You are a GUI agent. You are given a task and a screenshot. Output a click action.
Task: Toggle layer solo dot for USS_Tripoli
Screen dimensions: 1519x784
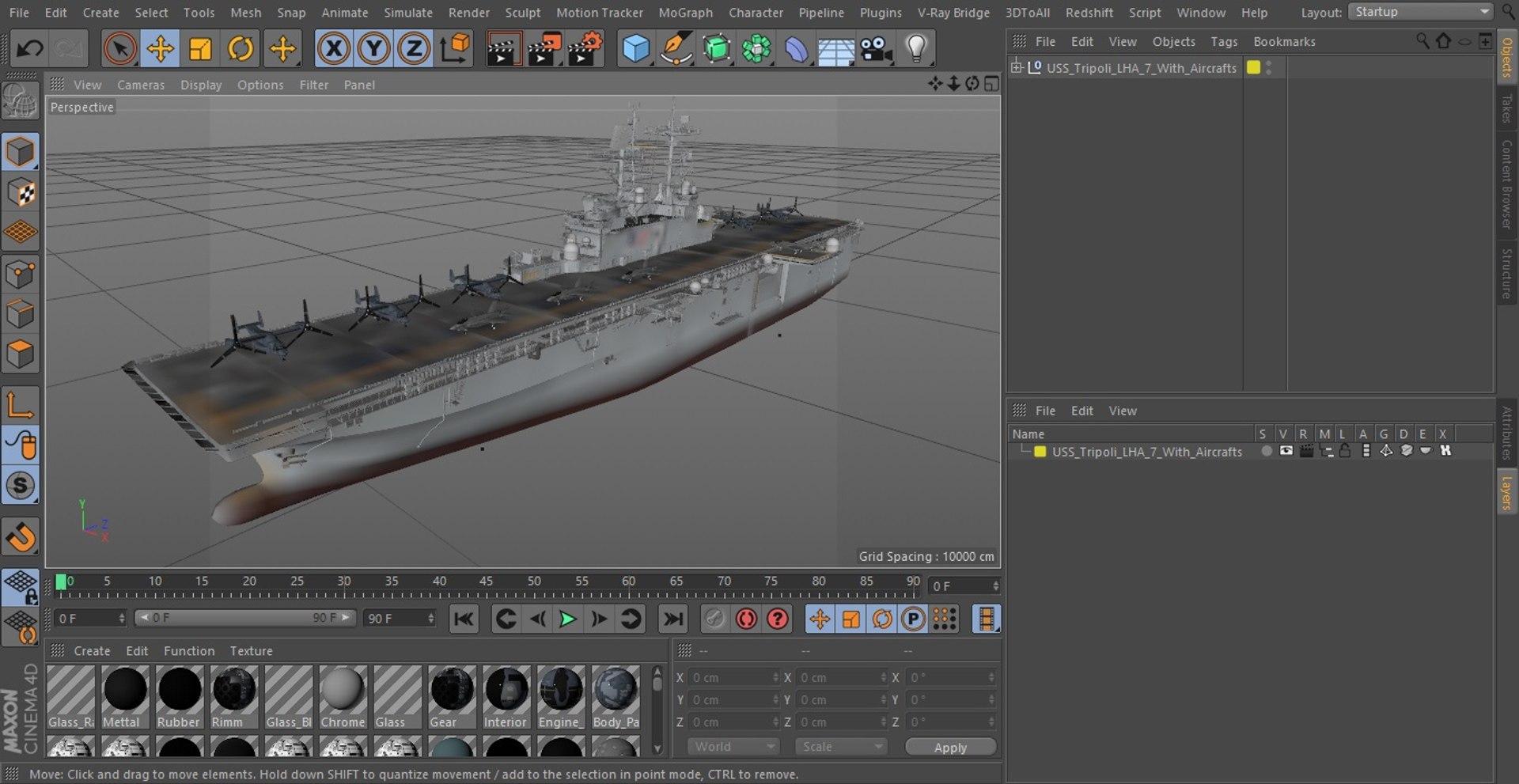[1267, 451]
